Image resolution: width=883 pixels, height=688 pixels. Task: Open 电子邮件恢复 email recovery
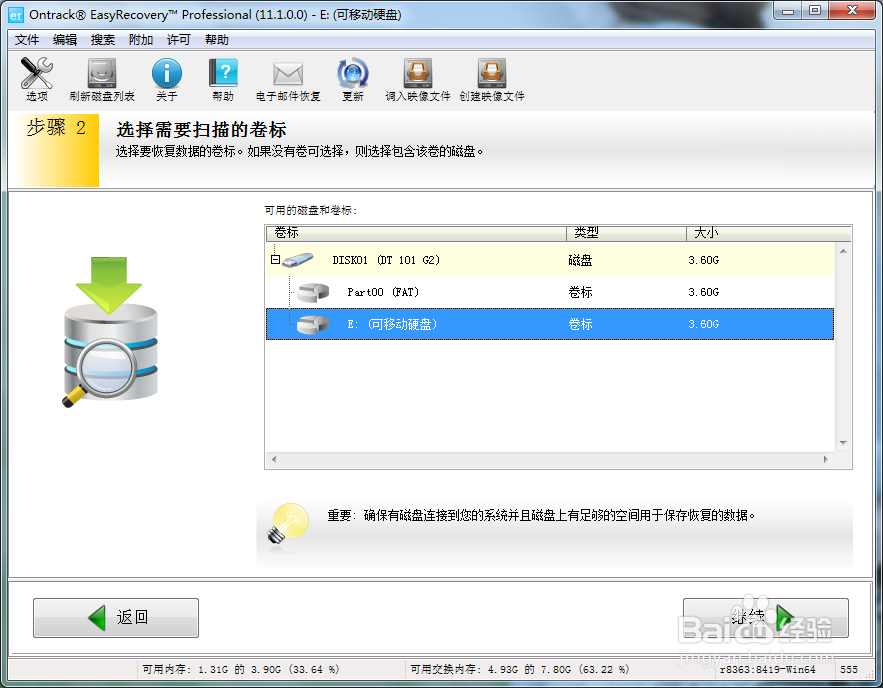click(x=288, y=80)
